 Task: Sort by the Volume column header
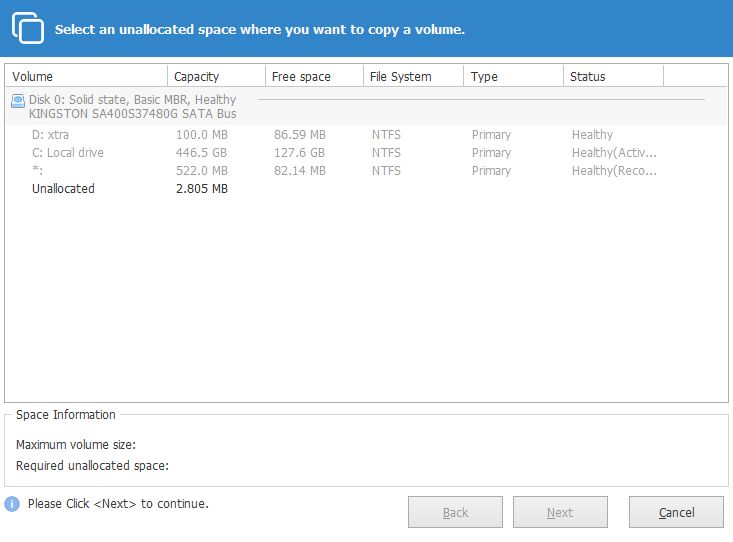[86, 76]
